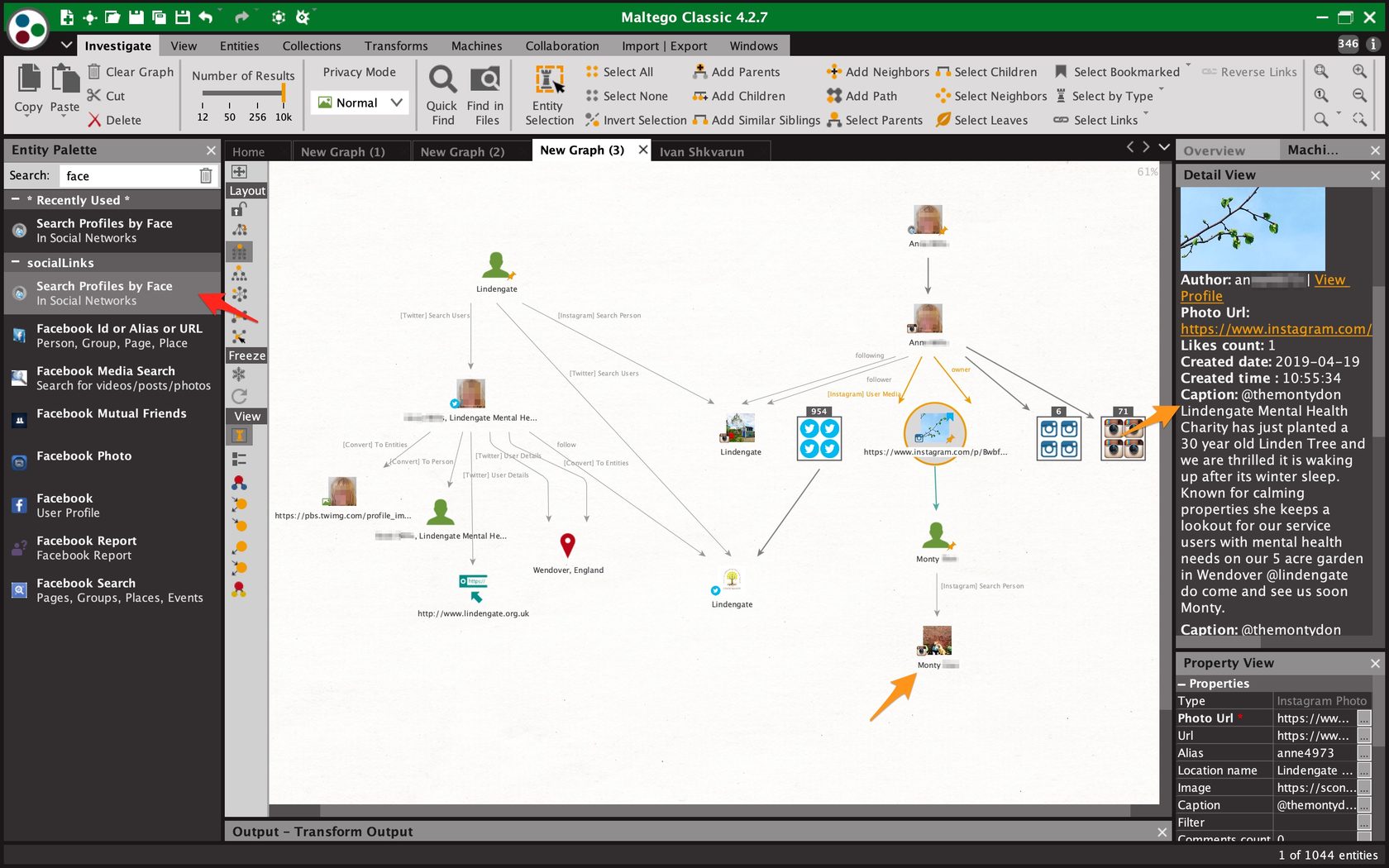Screen dimensions: 1389x868
Task: Click the Open file folder icon in title bar
Action: click(112, 17)
